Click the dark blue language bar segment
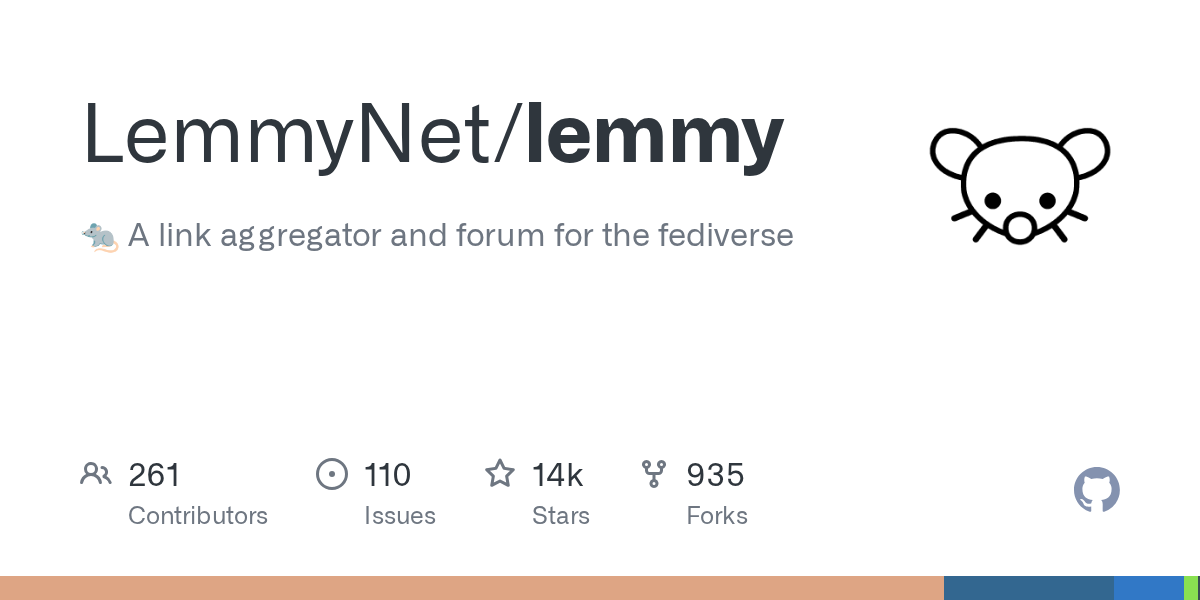 [x=1028, y=588]
